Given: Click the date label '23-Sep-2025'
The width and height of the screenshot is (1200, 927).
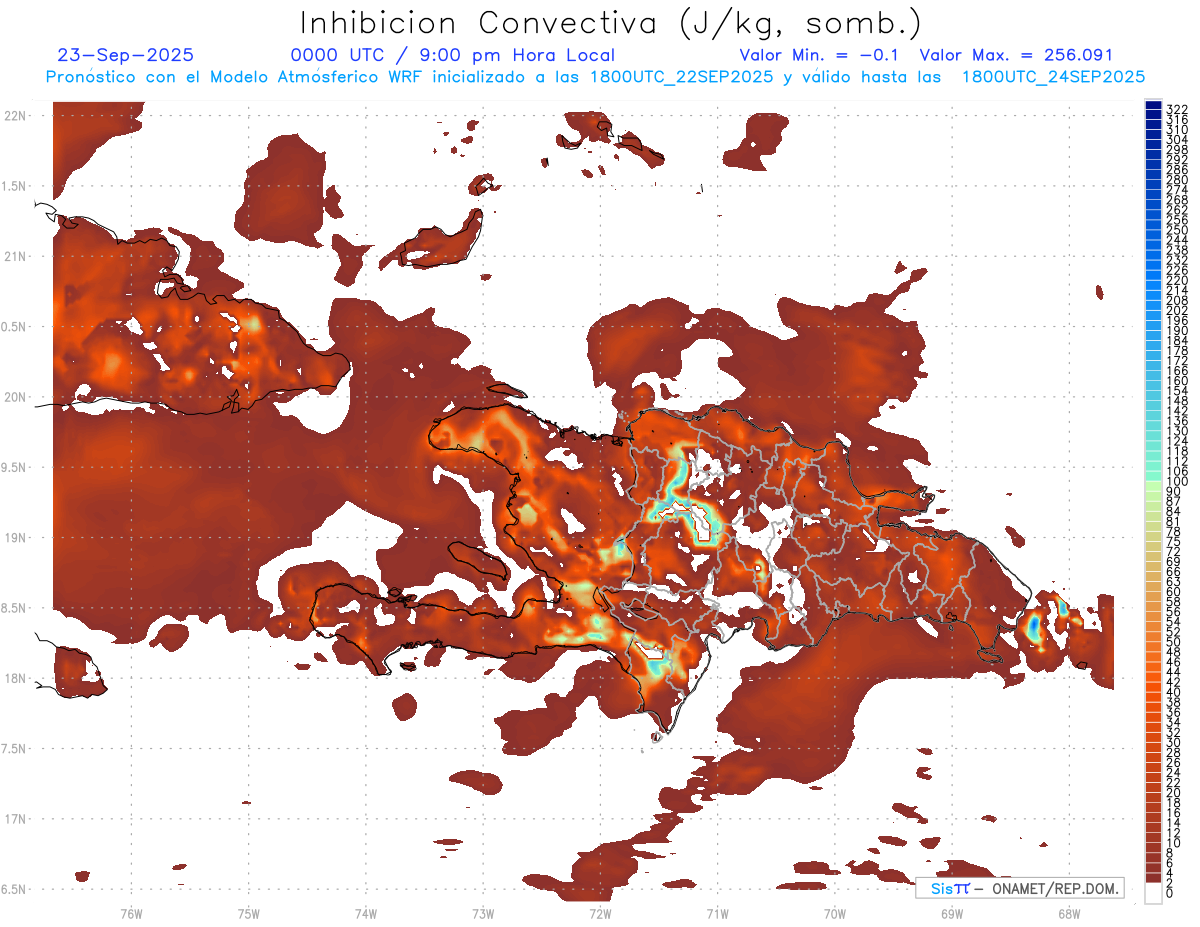Looking at the screenshot, I should pos(126,56).
